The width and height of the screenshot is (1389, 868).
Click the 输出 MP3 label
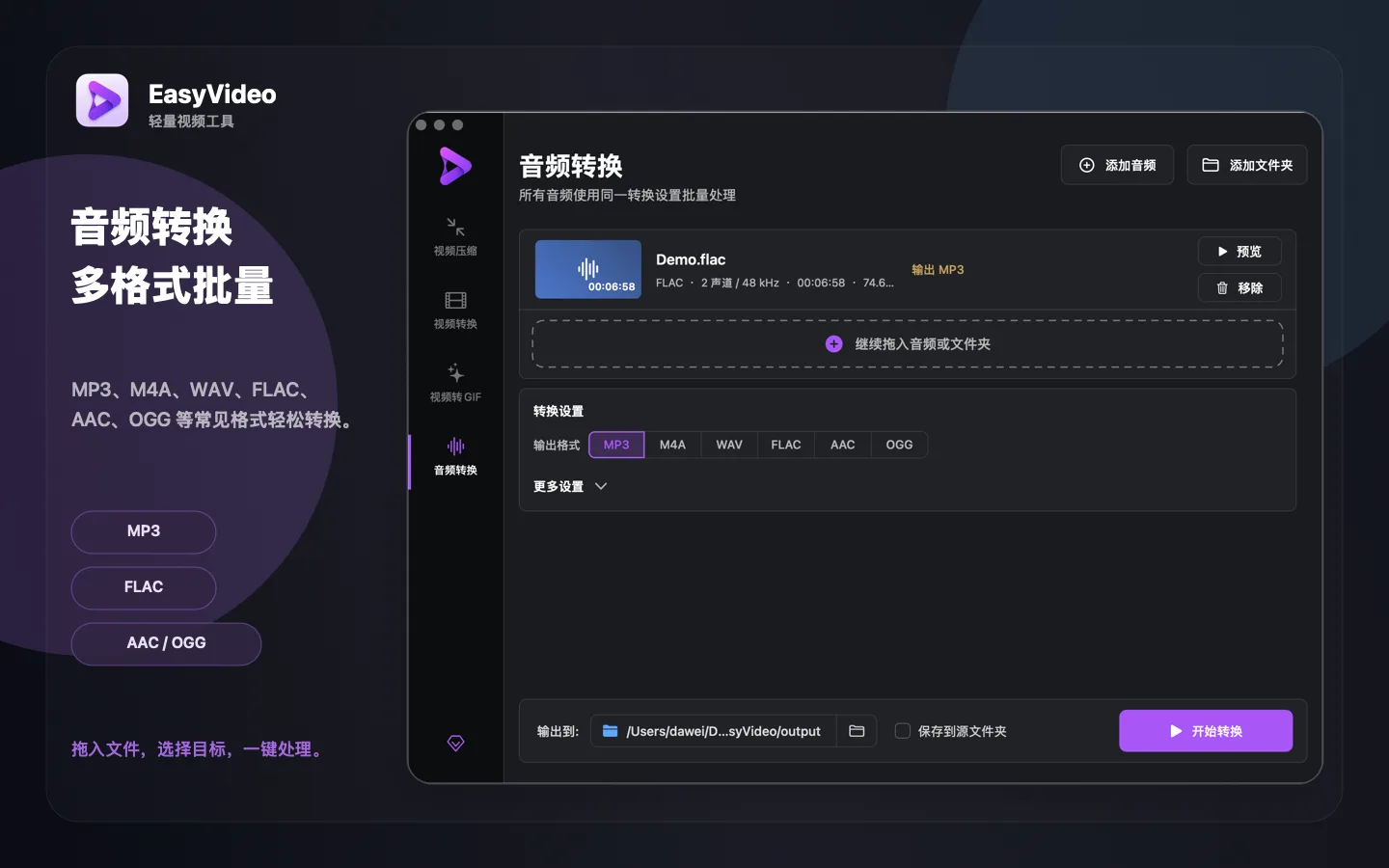(x=938, y=270)
